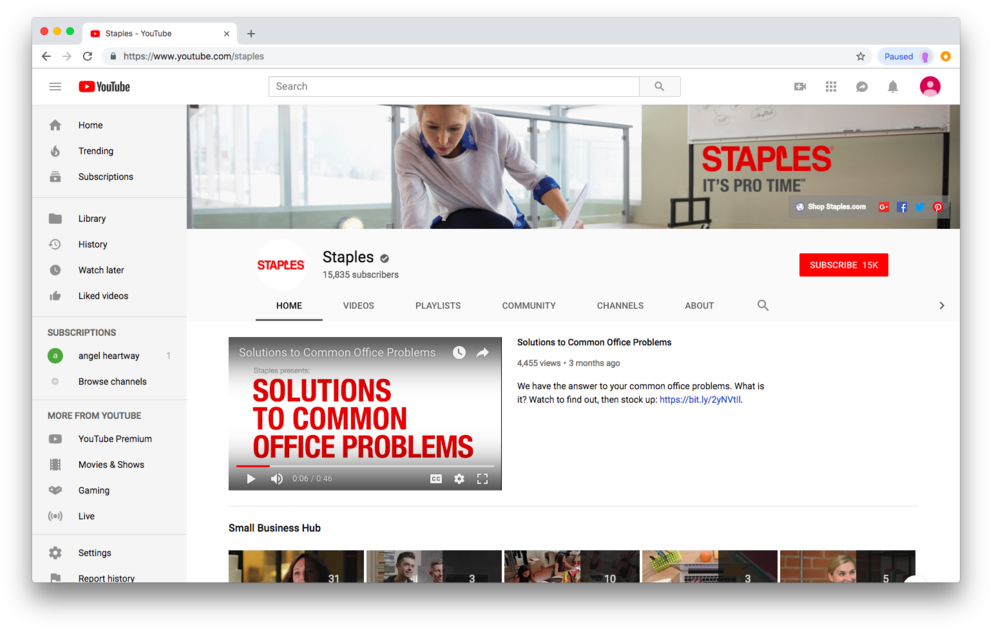Open Watch later in sidebar
Image resolution: width=991 pixels, height=630 pixels.
[109, 270]
